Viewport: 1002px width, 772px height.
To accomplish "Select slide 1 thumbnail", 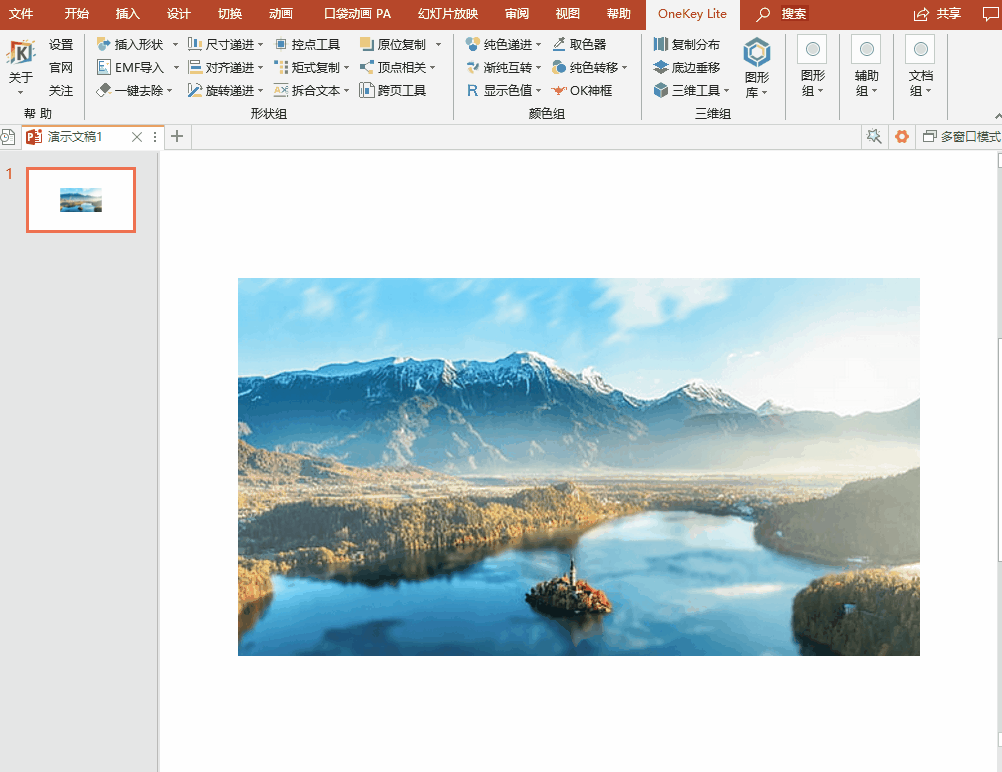I will [81, 200].
